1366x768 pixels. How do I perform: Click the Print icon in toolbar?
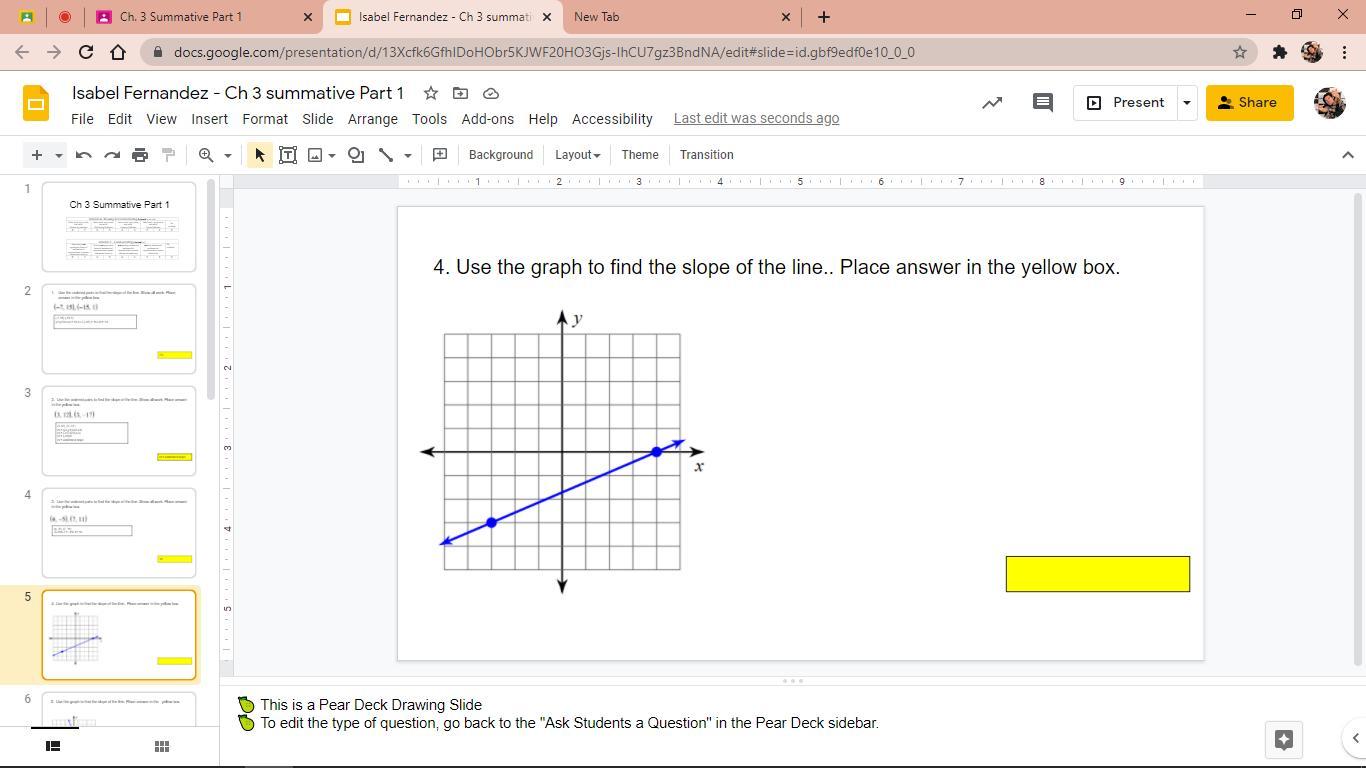[140, 155]
